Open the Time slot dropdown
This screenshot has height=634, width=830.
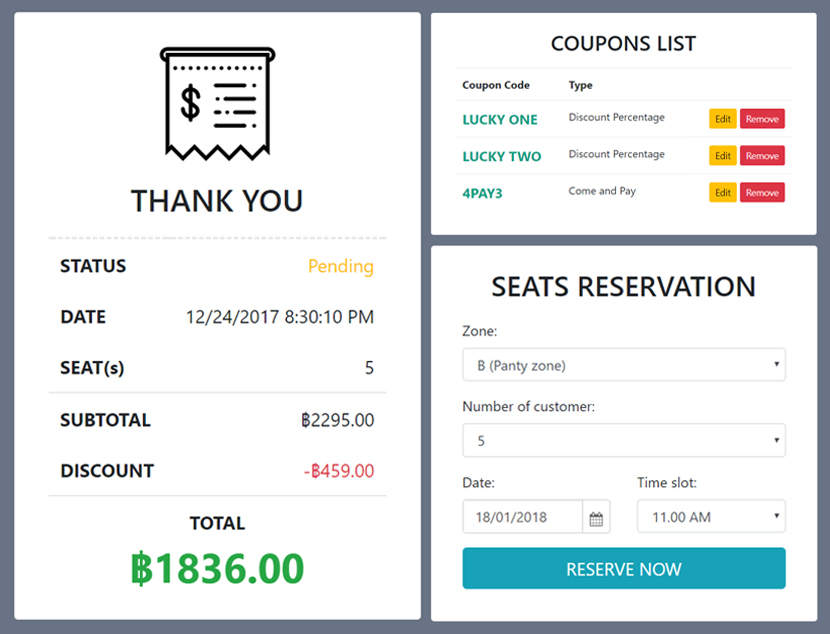coord(710,516)
